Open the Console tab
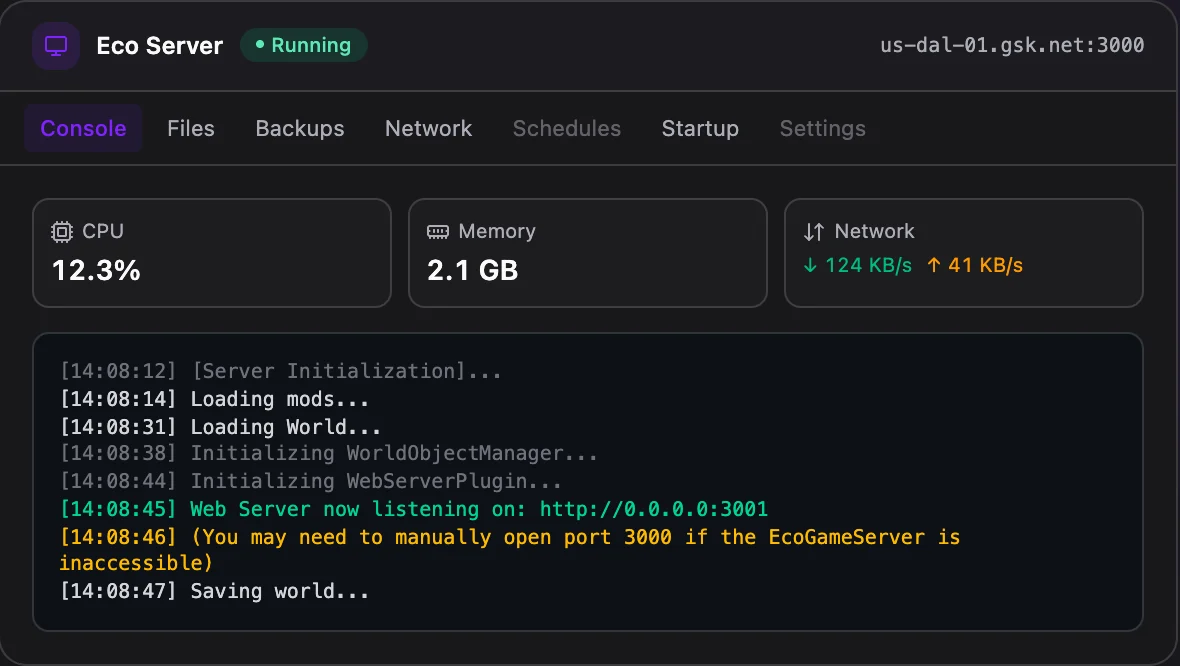Screen dimensions: 1180x666 pos(83,129)
